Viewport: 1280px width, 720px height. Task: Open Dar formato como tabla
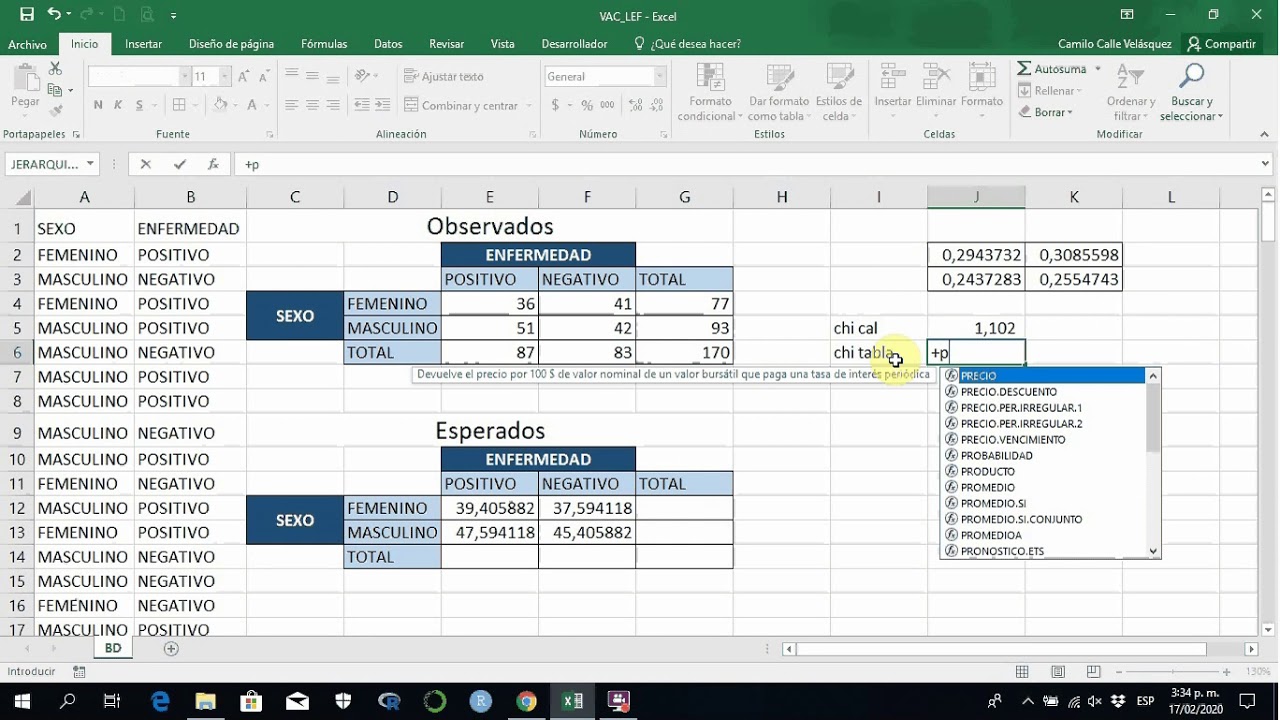click(778, 92)
